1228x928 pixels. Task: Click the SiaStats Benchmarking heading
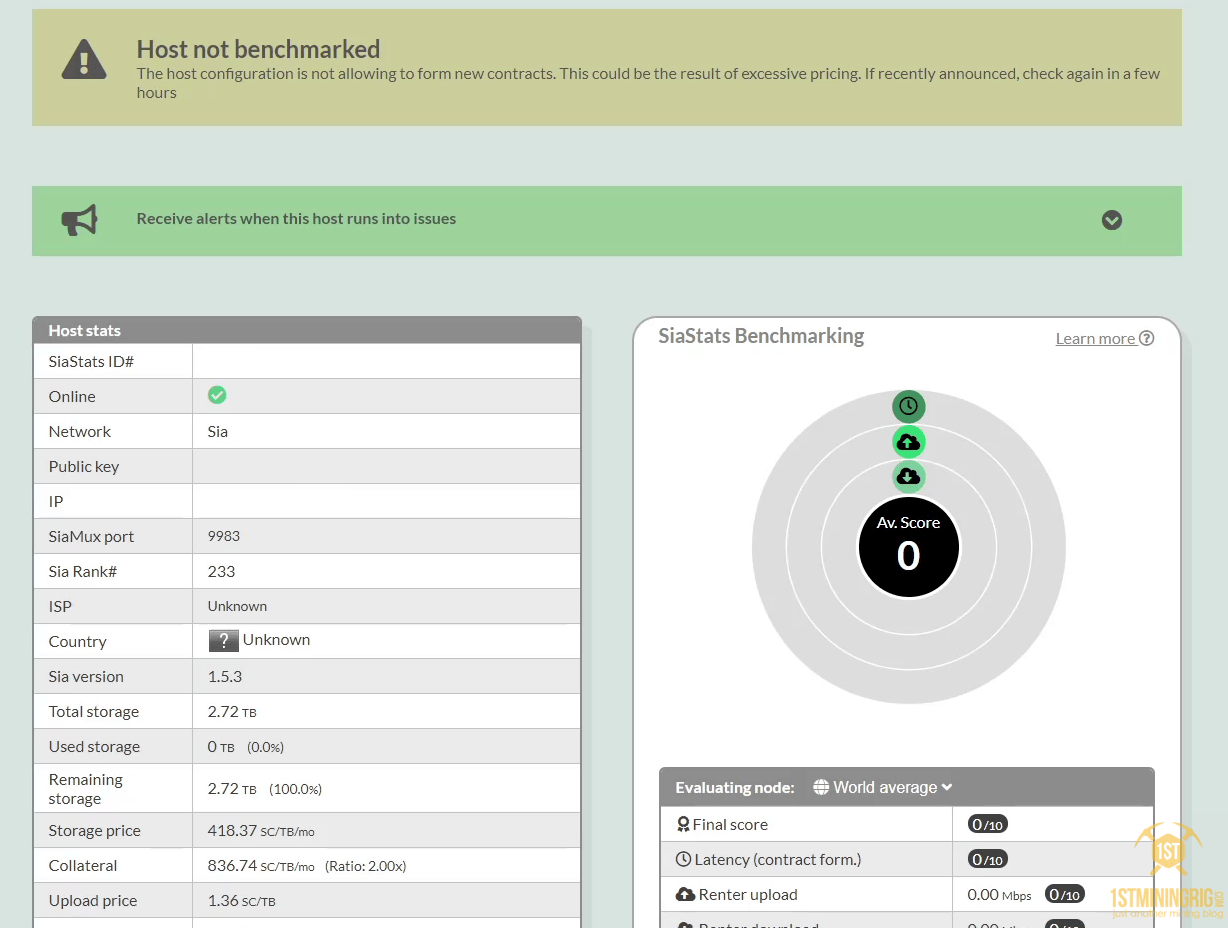(x=761, y=336)
